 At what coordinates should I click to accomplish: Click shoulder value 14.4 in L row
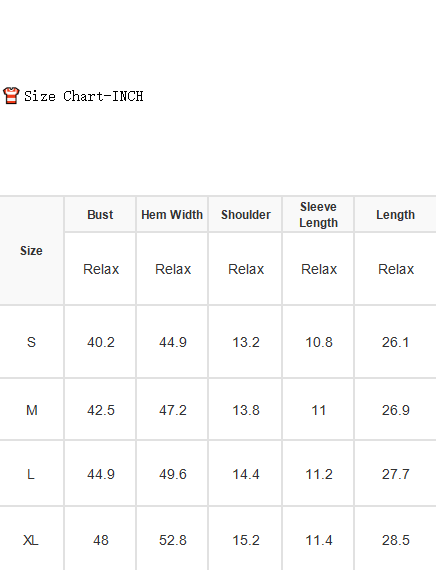point(246,474)
